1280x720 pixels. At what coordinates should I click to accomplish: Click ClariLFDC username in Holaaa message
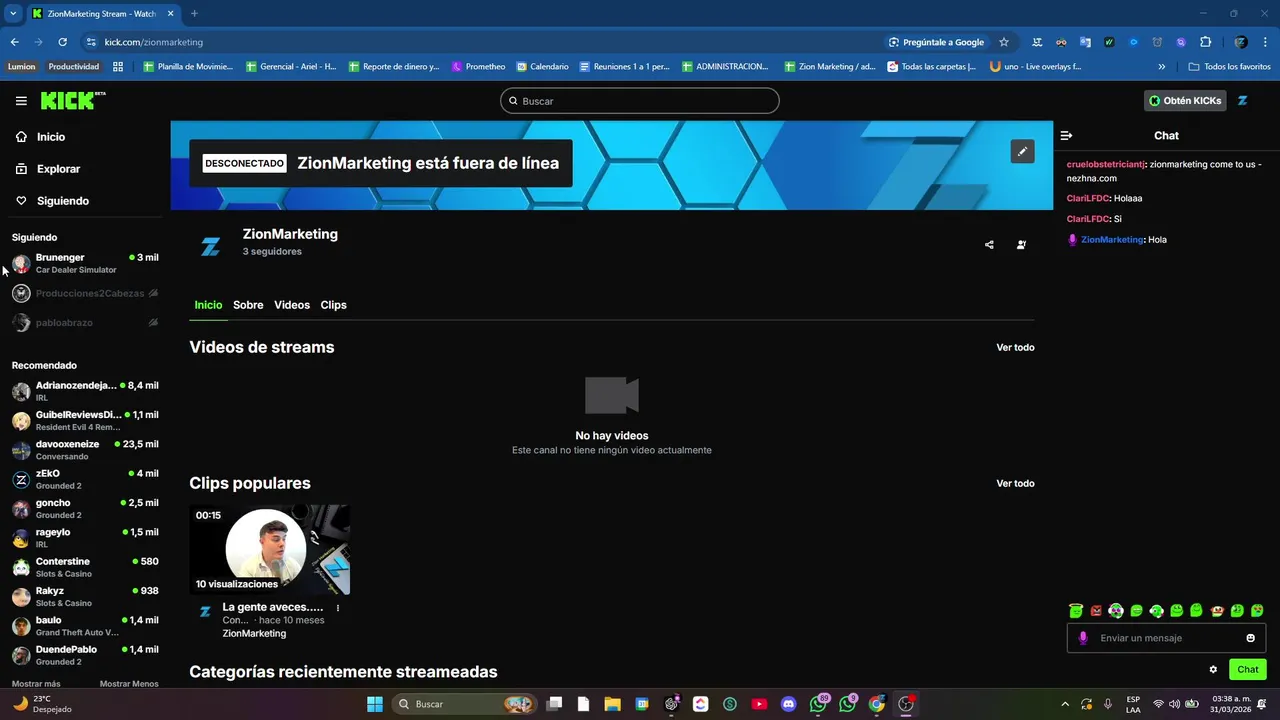click(x=1088, y=198)
